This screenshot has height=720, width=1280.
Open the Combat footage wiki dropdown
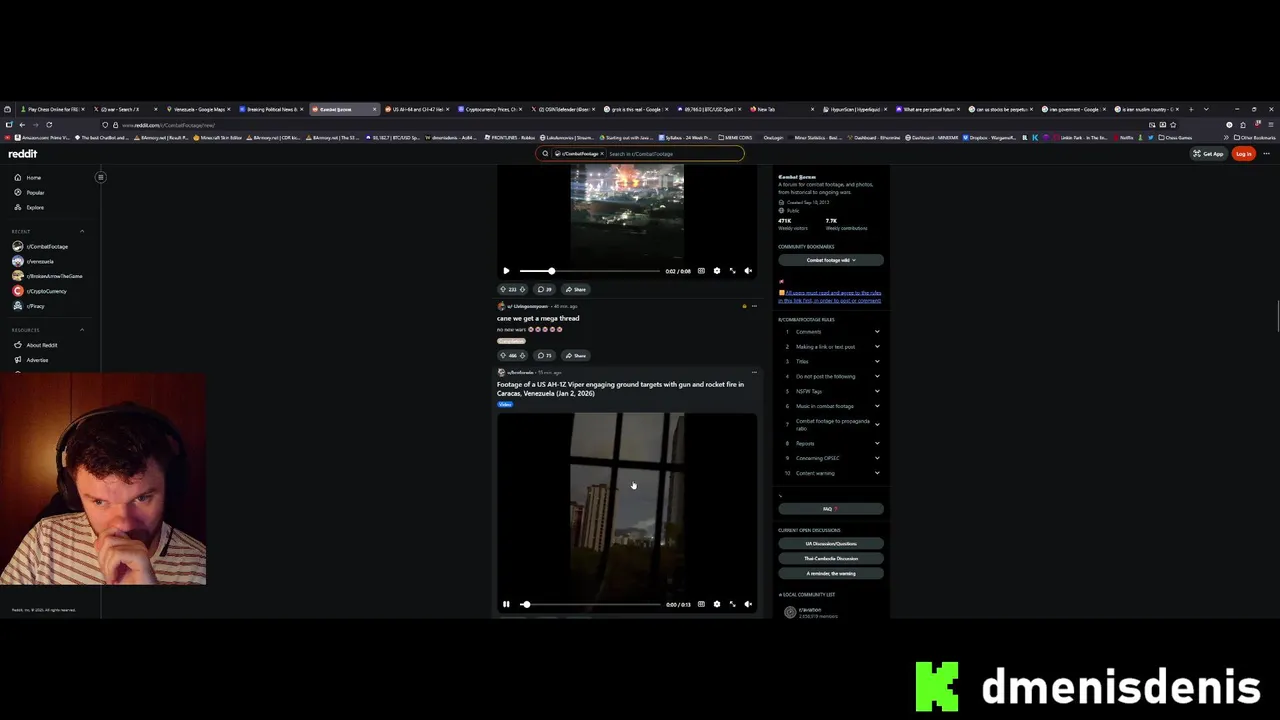[831, 260]
